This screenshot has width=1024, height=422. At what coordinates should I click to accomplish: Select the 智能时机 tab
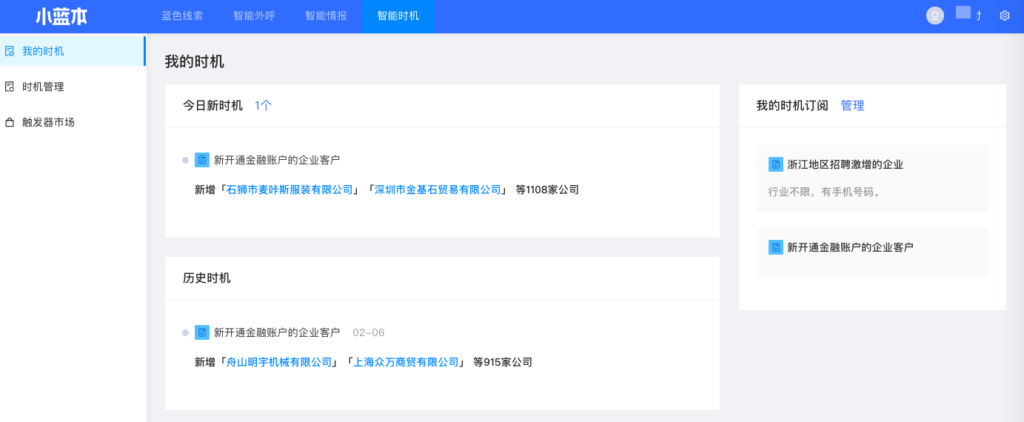point(398,16)
